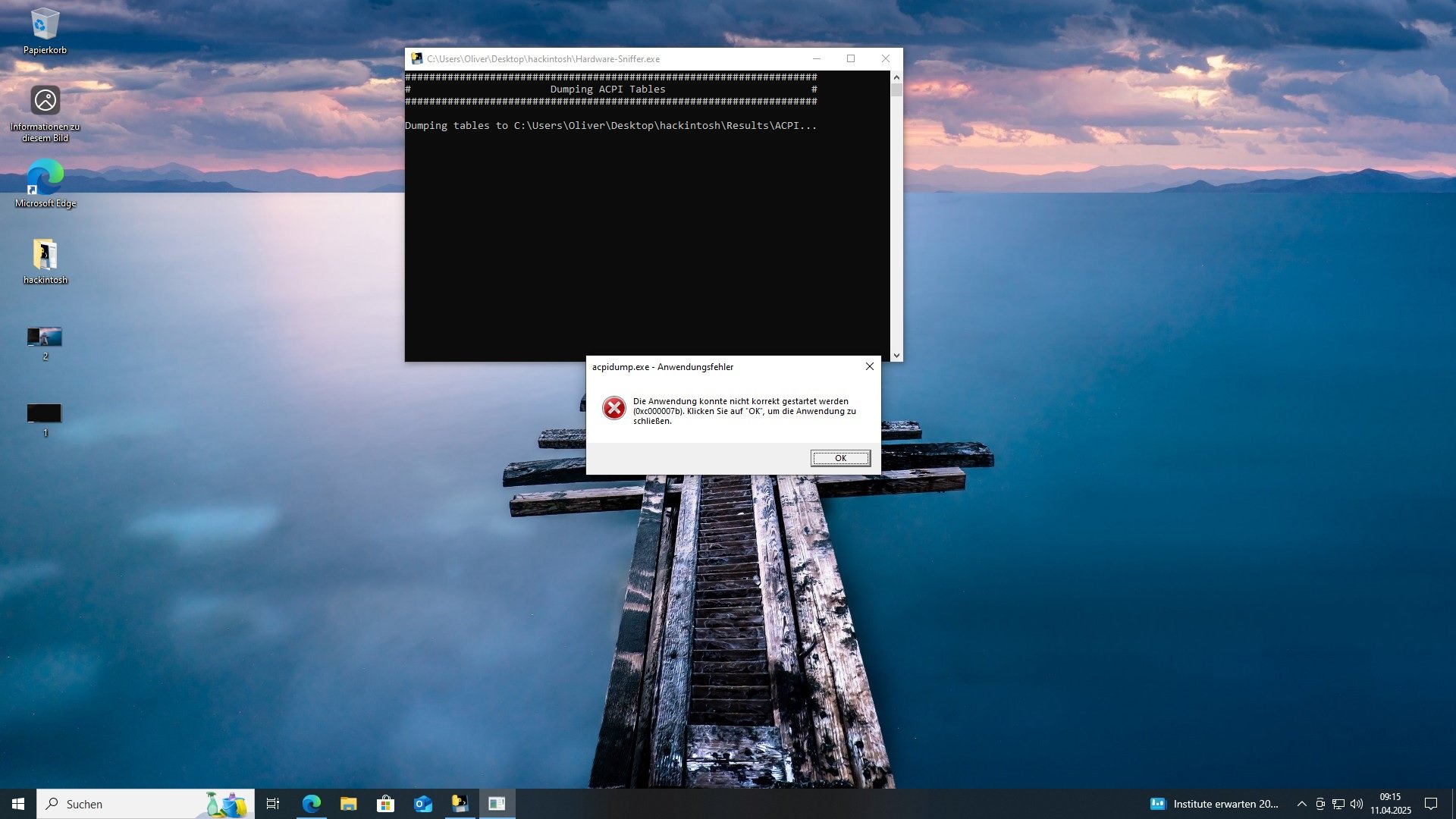1456x819 pixels.
Task: Open the Windows Start menu
Action: click(18, 804)
